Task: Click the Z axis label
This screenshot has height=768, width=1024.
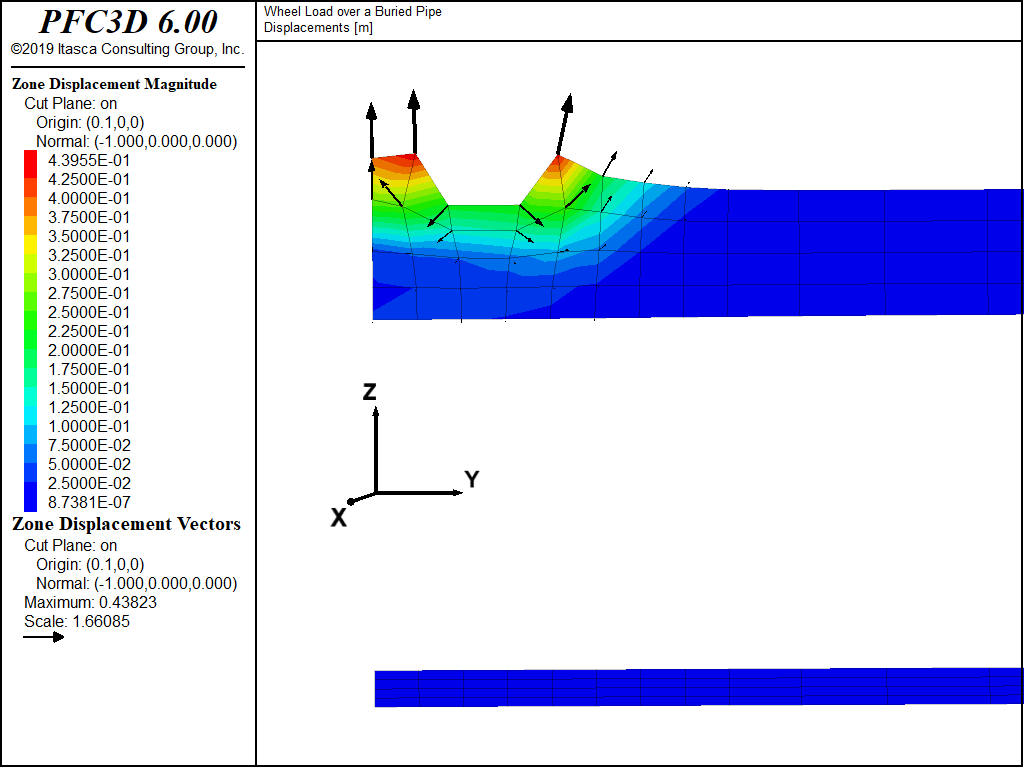Action: tap(370, 392)
